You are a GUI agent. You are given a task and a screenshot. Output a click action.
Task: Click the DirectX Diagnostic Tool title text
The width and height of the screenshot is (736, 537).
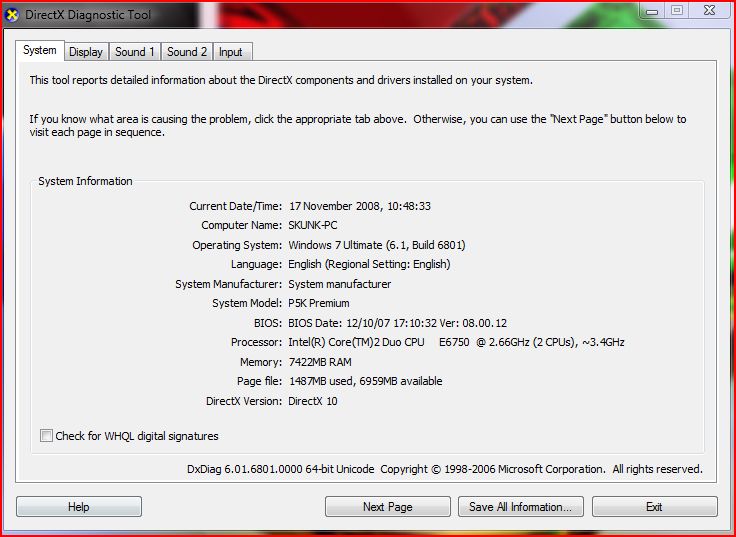point(88,15)
